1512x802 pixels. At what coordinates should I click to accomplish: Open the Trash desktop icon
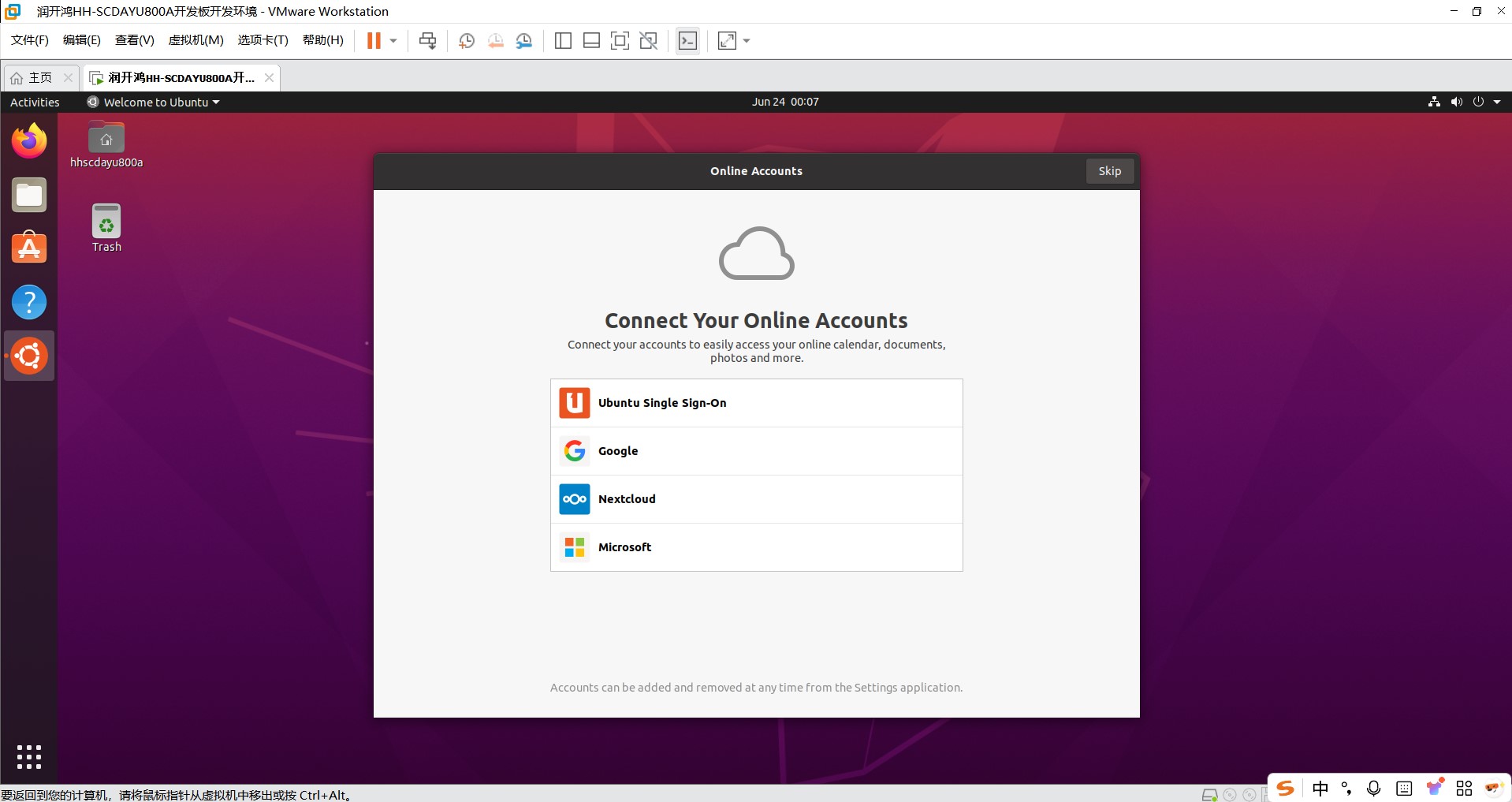coord(106,229)
